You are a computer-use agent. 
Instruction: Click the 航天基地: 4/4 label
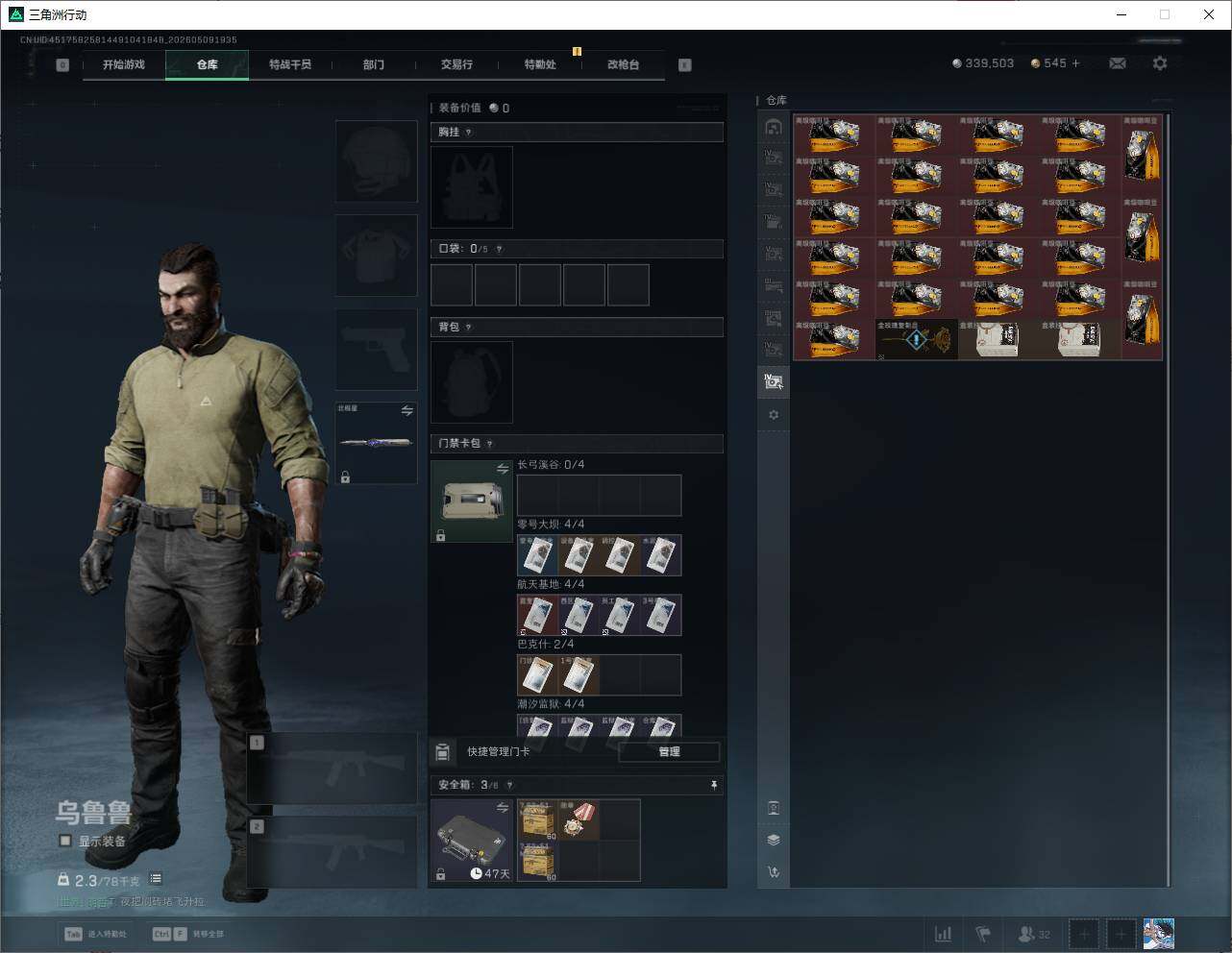551,584
